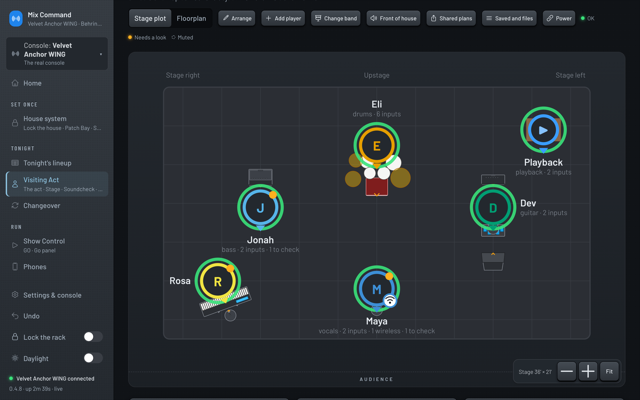Zoom out the stage with the minus button

coord(567,371)
